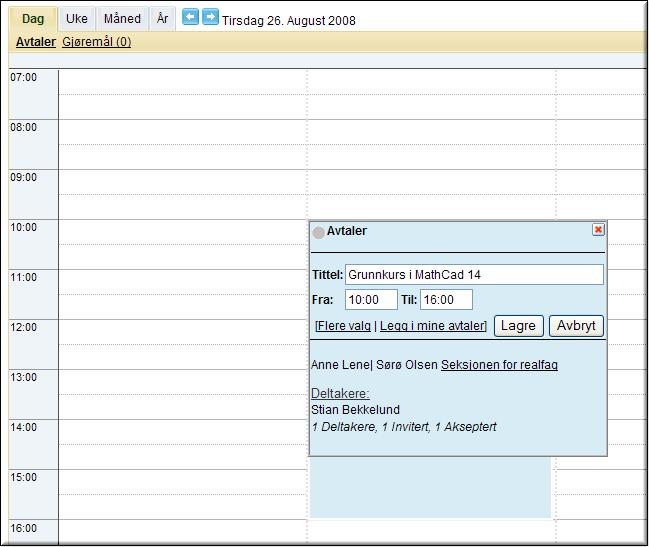
Task: Edit the Tittel field Grunnkurs i MathCad 14
Action: point(474,275)
